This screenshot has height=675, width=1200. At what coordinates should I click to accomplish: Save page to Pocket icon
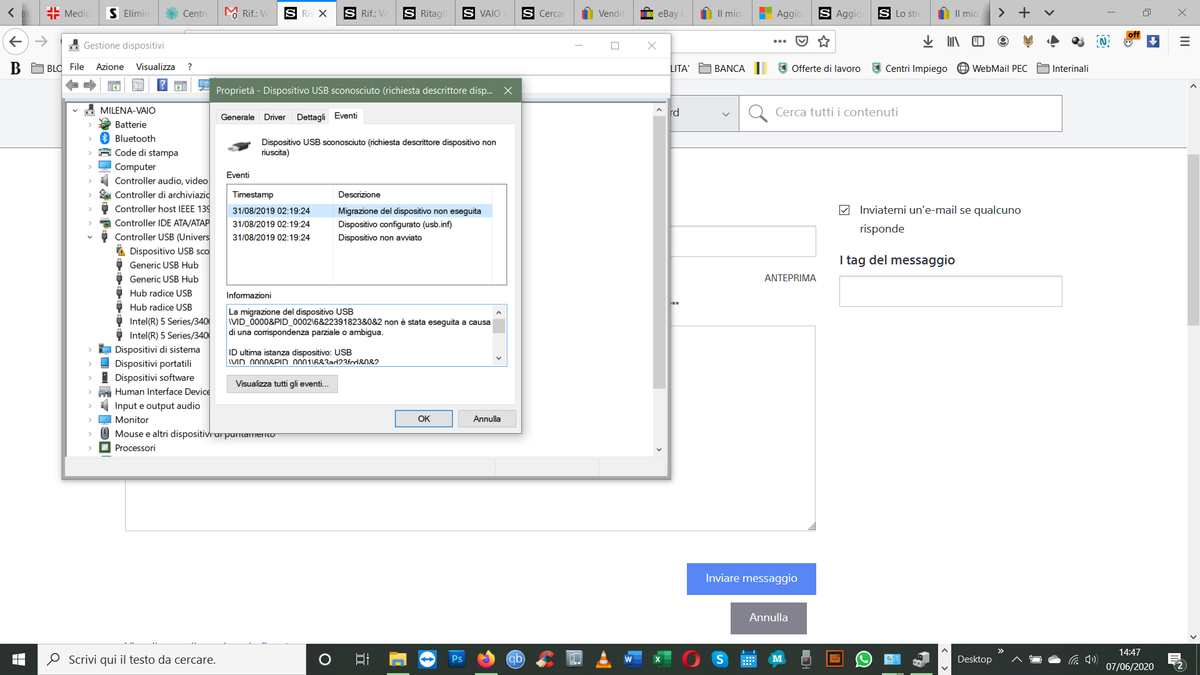click(802, 42)
